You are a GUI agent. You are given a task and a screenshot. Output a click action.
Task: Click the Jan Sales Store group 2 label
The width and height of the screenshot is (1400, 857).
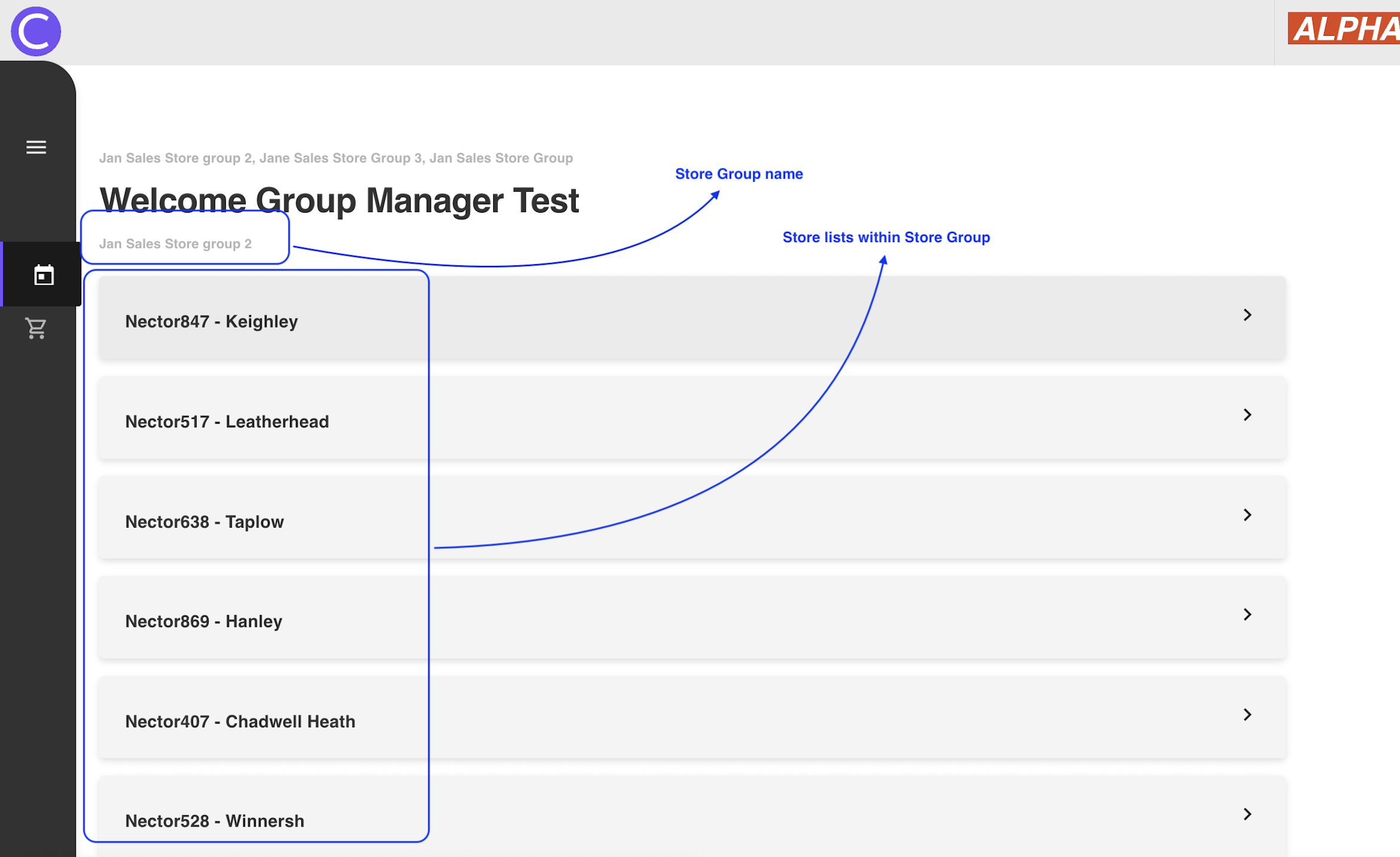175,244
